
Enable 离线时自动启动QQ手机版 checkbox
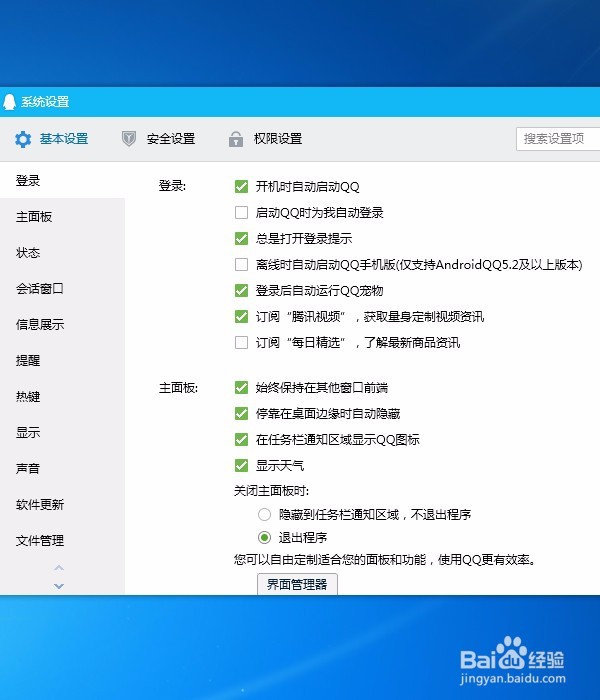[x=242, y=265]
